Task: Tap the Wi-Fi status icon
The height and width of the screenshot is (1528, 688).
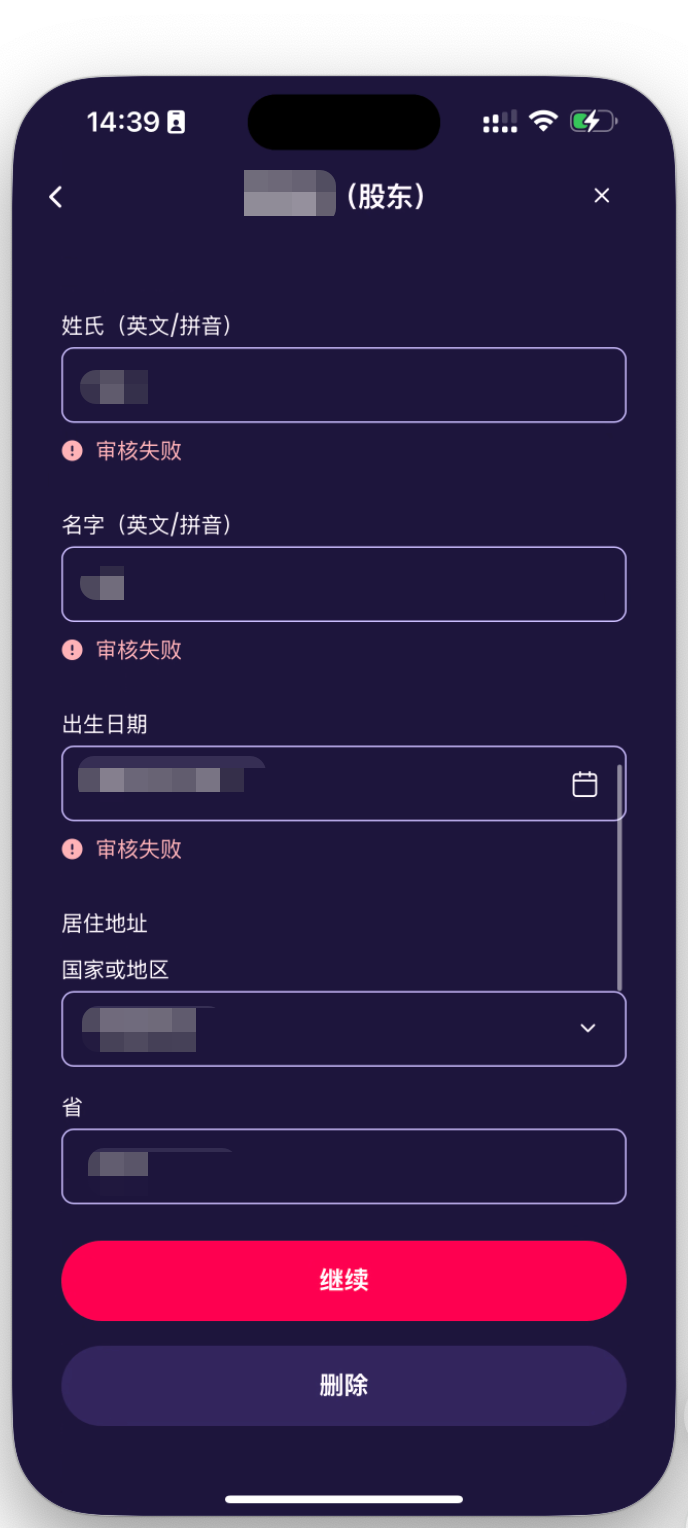Action: click(x=543, y=122)
